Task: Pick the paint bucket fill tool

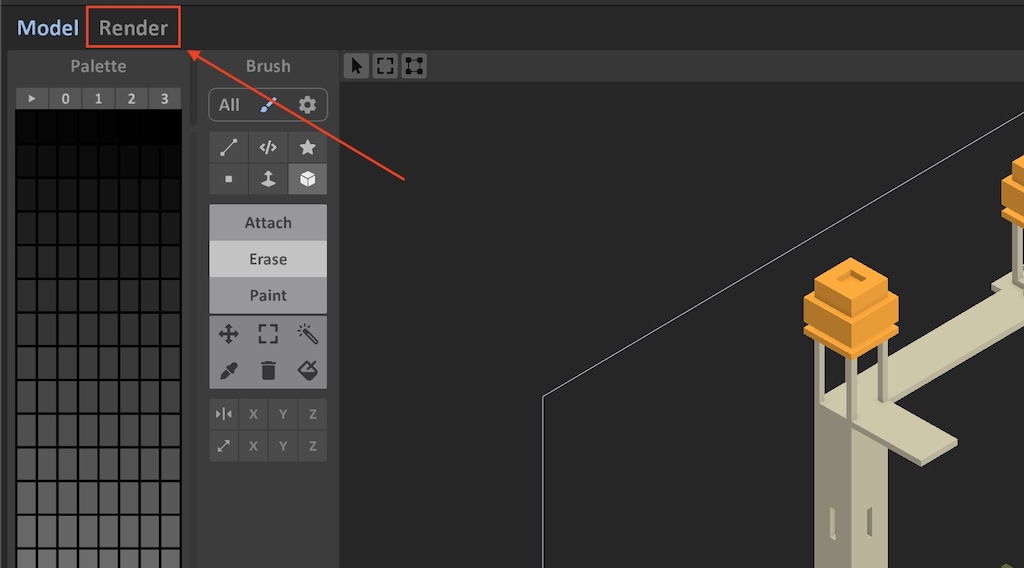Action: tap(307, 371)
